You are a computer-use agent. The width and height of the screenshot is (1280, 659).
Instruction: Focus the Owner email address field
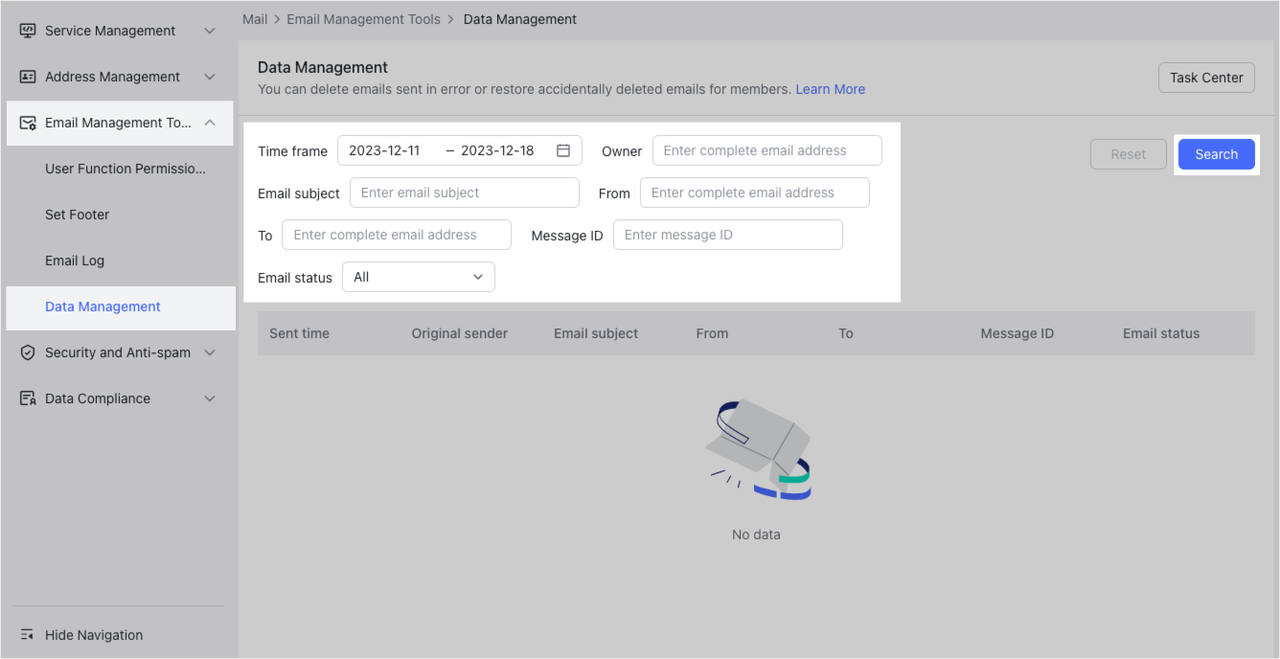(767, 151)
